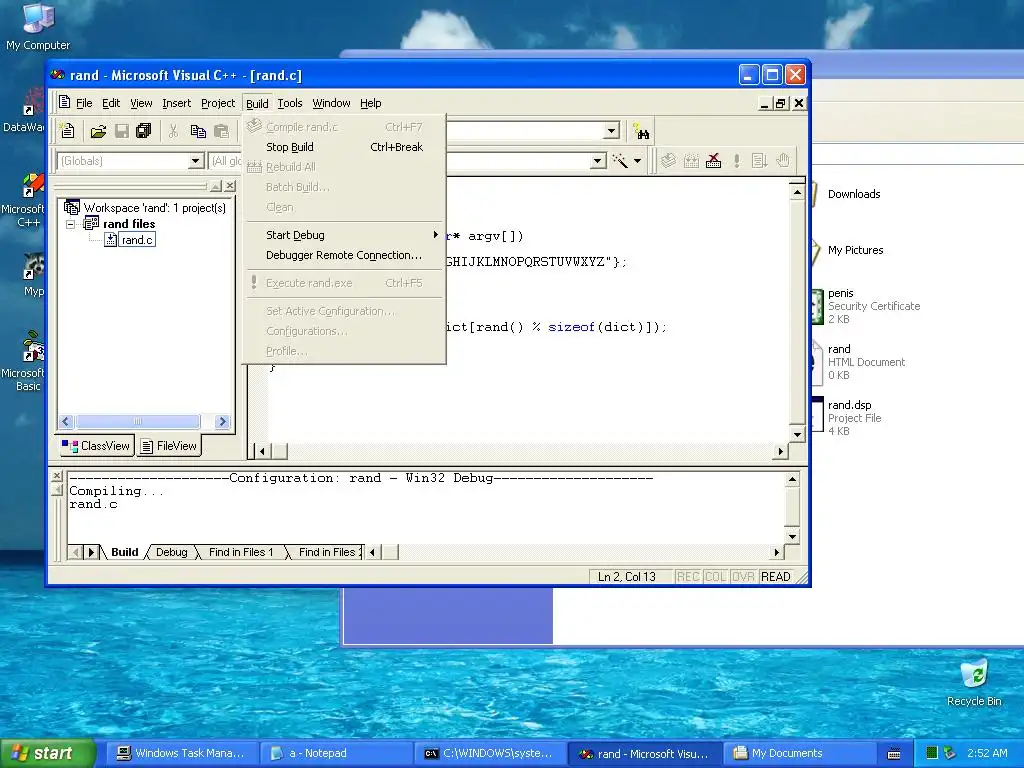The height and width of the screenshot is (768, 1024).
Task: Click the output pane scroll up arrow
Action: (x=792, y=479)
